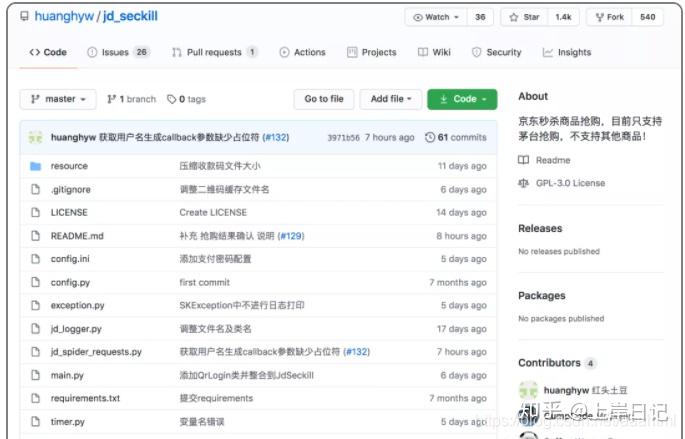685x439 pixels.
Task: Click the Go to file button
Action: pyautogui.click(x=324, y=99)
